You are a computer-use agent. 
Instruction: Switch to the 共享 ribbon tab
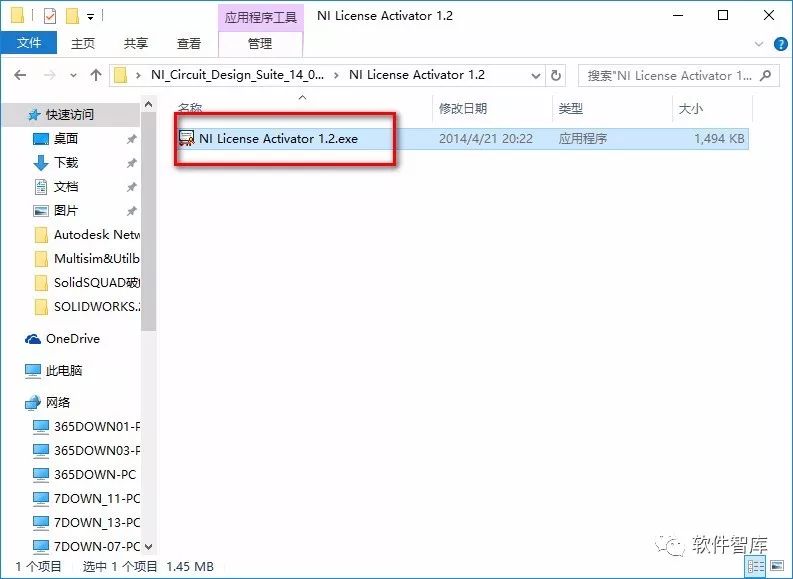click(x=136, y=43)
